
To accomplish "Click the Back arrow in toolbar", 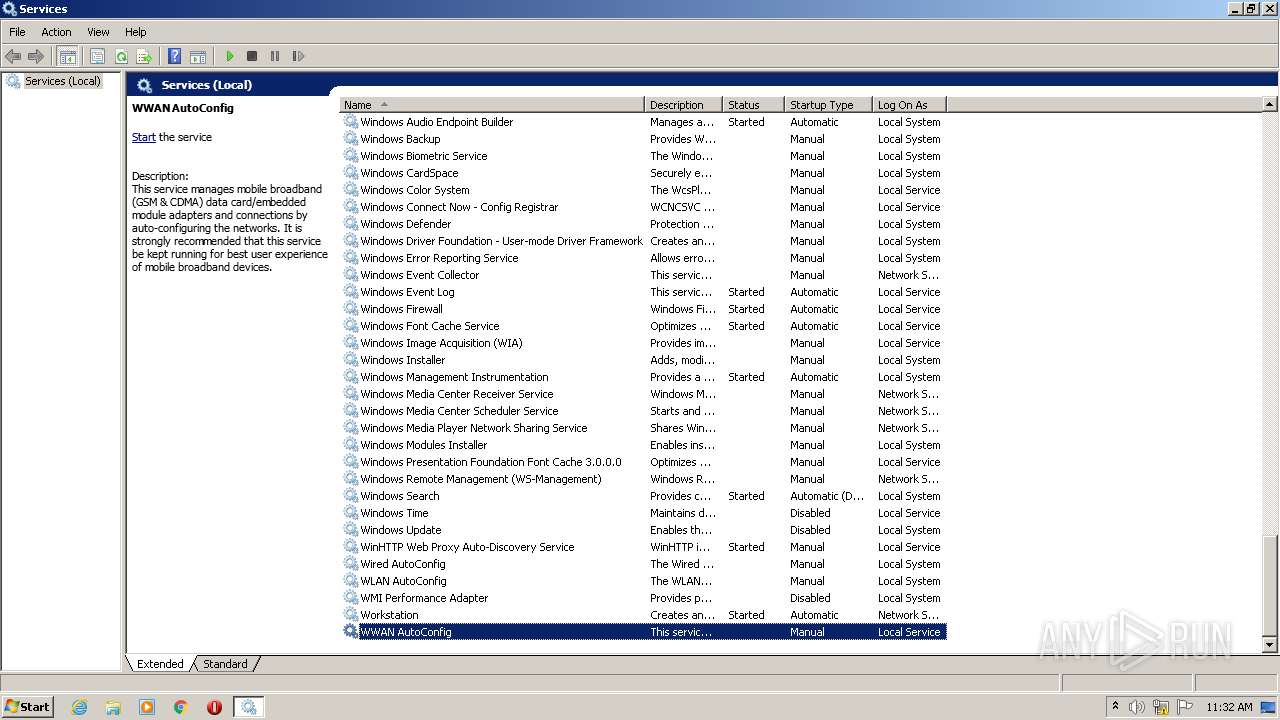I will [x=13, y=56].
